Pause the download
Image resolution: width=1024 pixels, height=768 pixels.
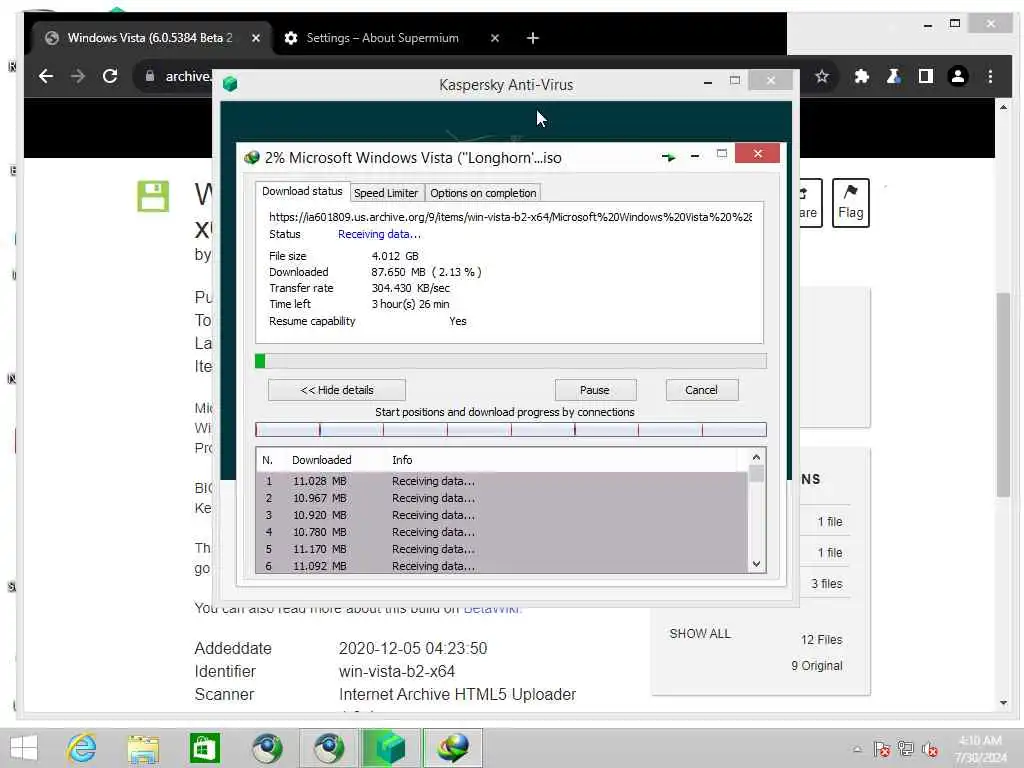coord(595,390)
